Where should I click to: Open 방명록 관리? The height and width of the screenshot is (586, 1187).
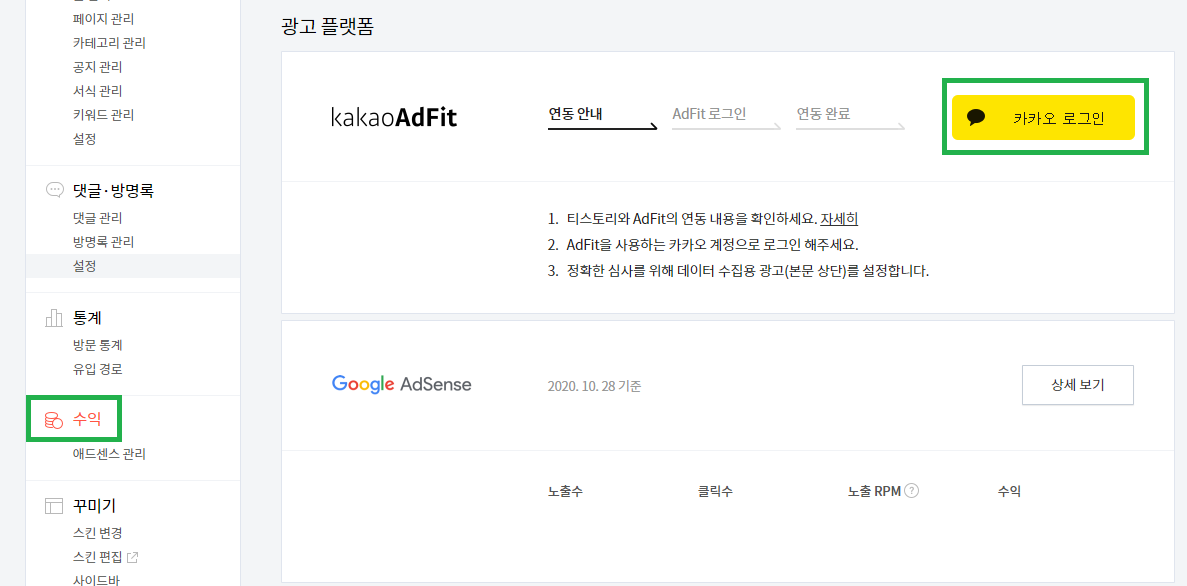(x=104, y=242)
